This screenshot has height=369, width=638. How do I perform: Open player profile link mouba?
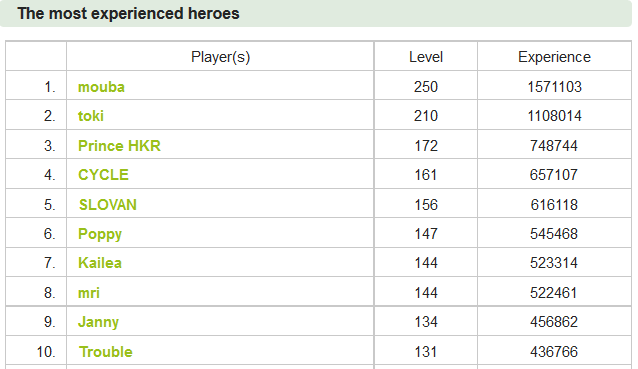(101, 87)
